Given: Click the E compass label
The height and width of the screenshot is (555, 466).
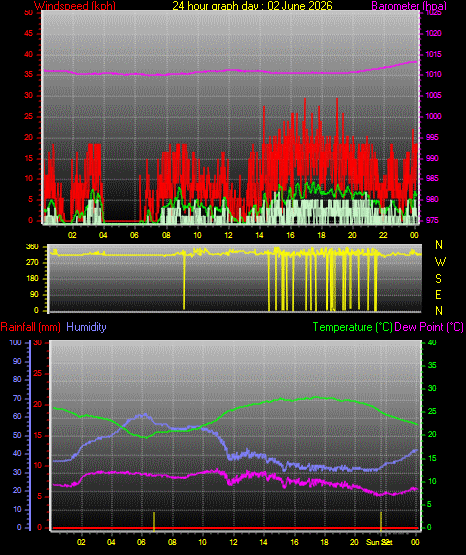Looking at the screenshot, I should coord(438,294).
